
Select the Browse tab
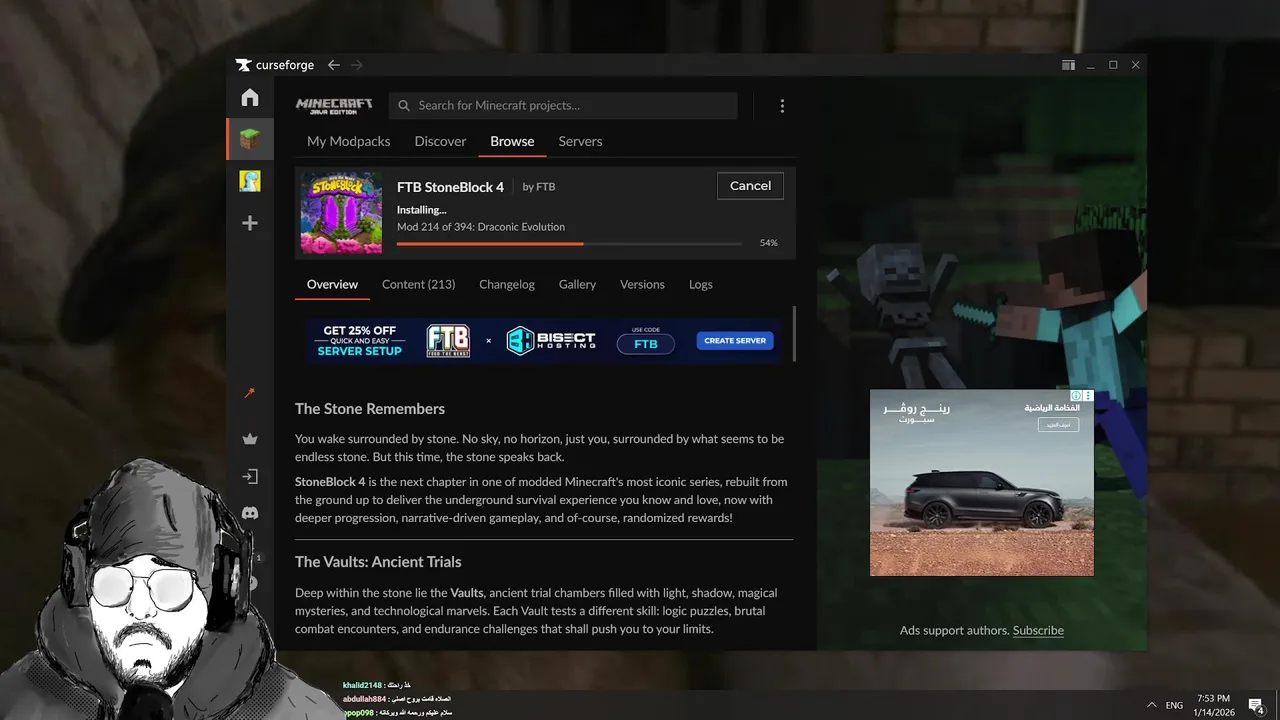click(512, 141)
